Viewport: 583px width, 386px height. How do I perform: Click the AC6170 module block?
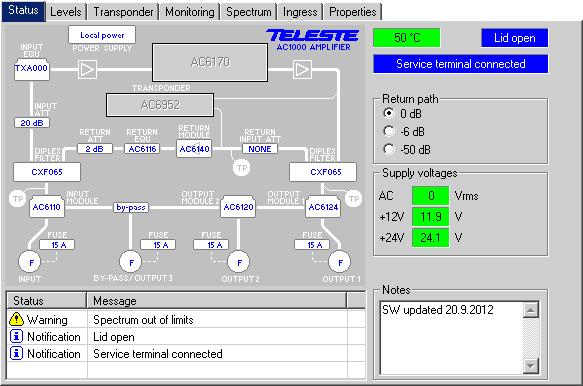[x=210, y=62]
